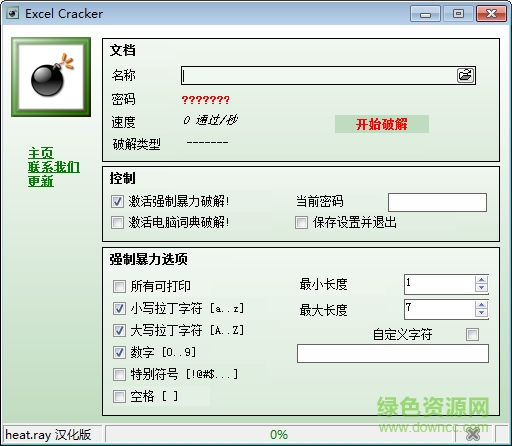Screen dimensions: 512x446
Task: Maximize the Excel Cracker window
Action: point(458,14)
